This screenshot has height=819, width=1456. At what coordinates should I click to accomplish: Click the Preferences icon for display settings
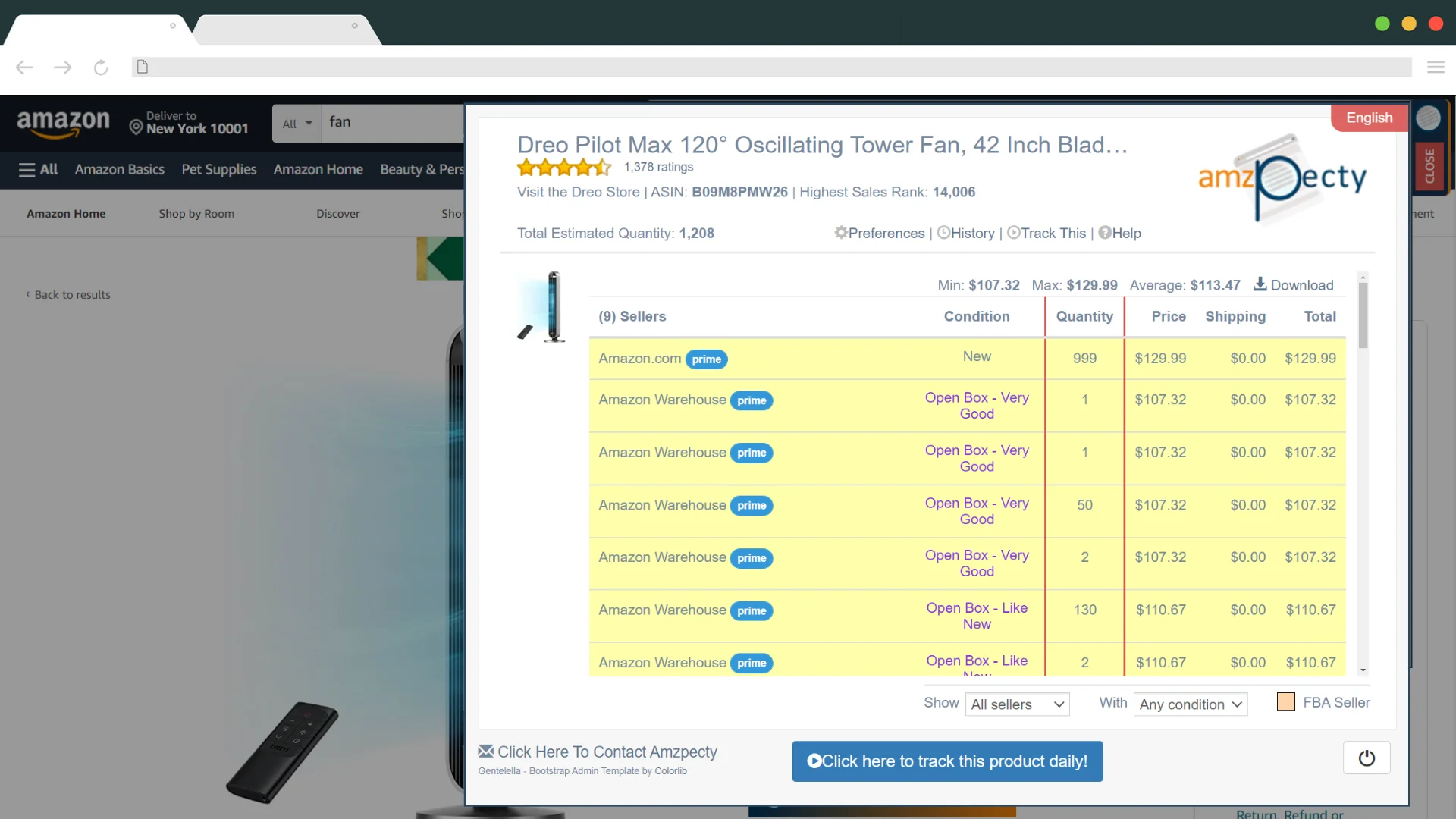(841, 233)
